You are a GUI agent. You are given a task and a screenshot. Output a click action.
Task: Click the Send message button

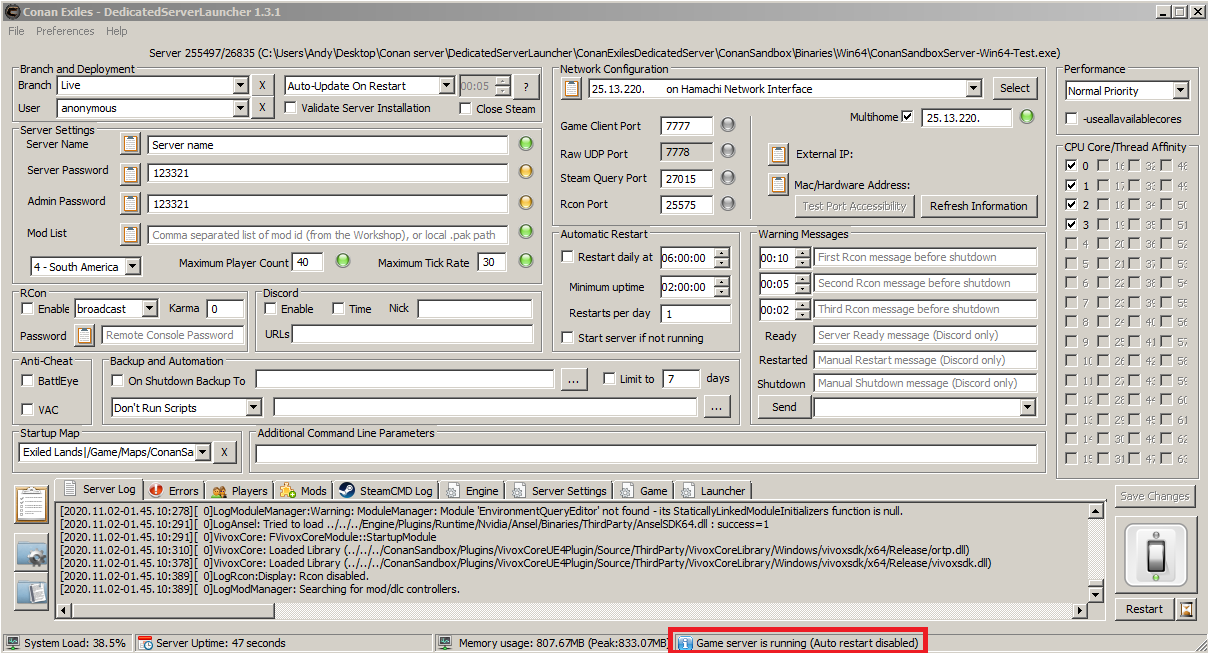pos(784,407)
